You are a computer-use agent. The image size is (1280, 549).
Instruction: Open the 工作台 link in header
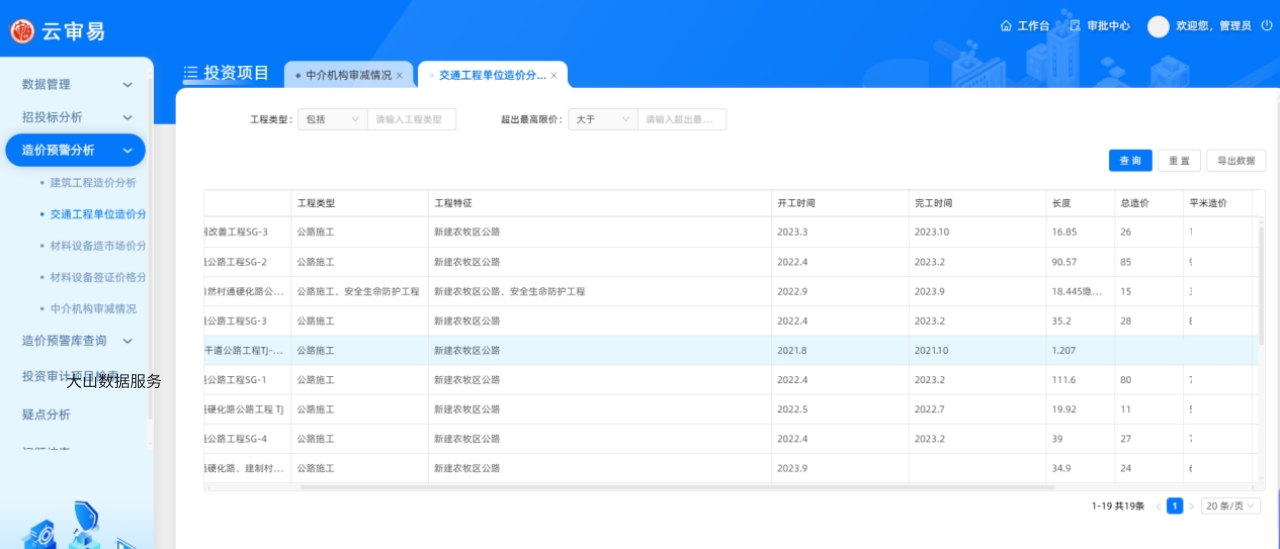[x=1033, y=26]
